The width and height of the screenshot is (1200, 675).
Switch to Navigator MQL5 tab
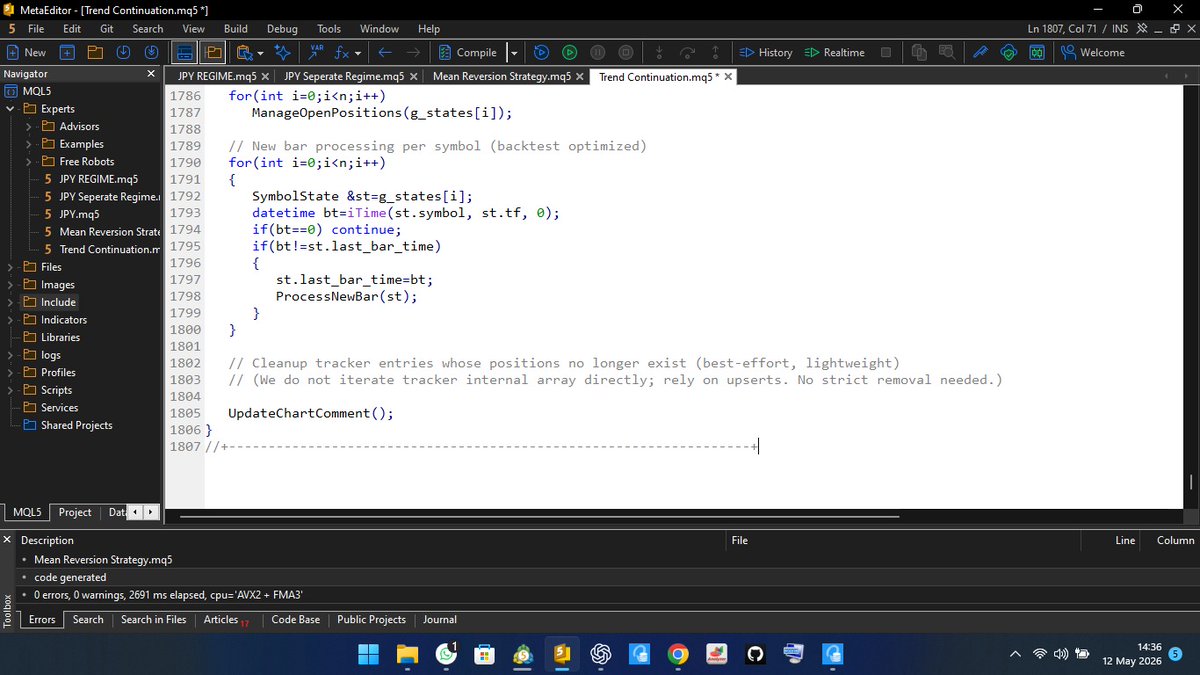[26, 512]
